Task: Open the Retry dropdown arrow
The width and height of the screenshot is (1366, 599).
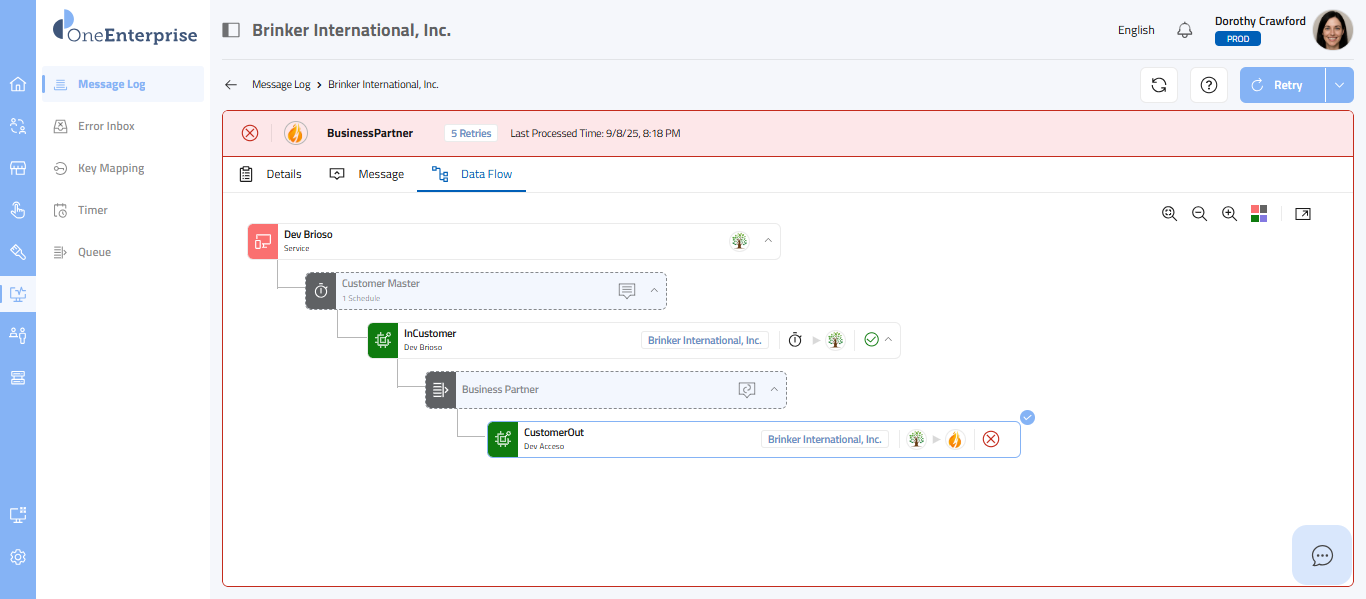Action: coord(1339,85)
